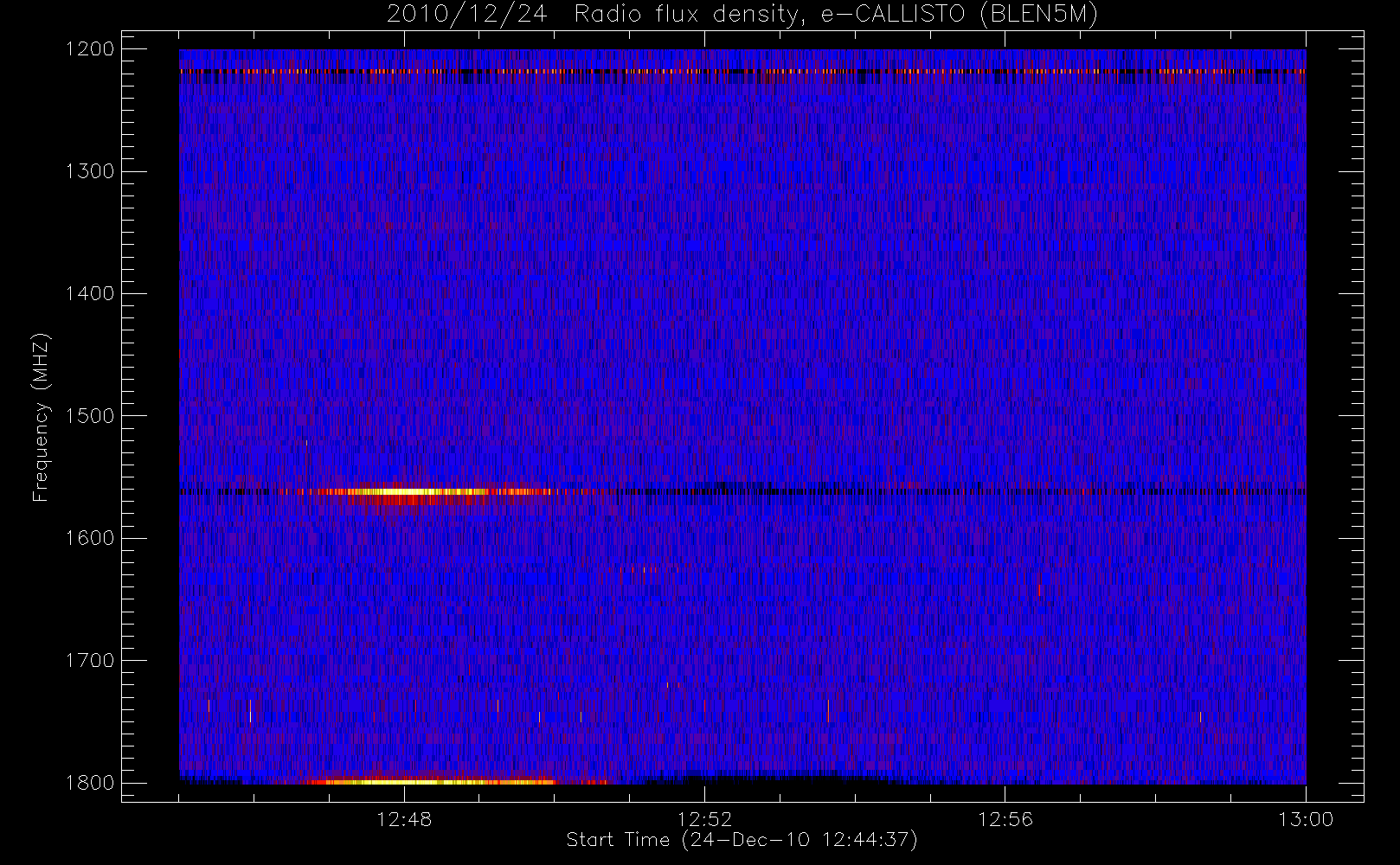Click the 13:00 time tick label

click(1305, 818)
